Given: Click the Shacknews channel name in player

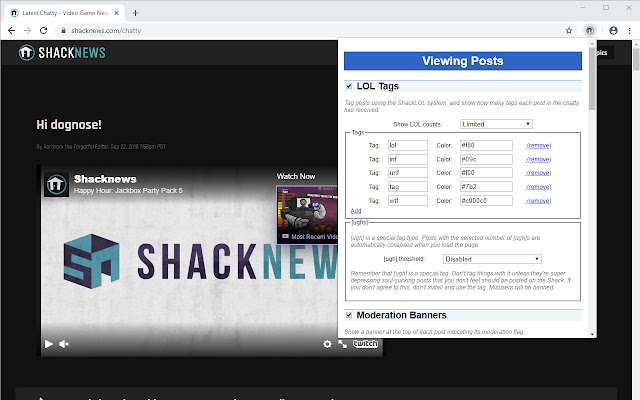Looking at the screenshot, I should click(105, 179).
